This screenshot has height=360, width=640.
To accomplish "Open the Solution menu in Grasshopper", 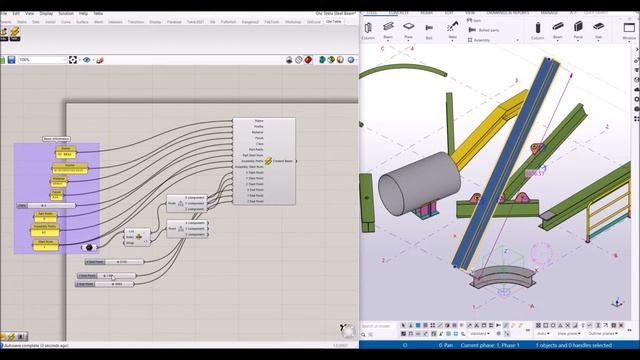I will pyautogui.click(x=66, y=13).
